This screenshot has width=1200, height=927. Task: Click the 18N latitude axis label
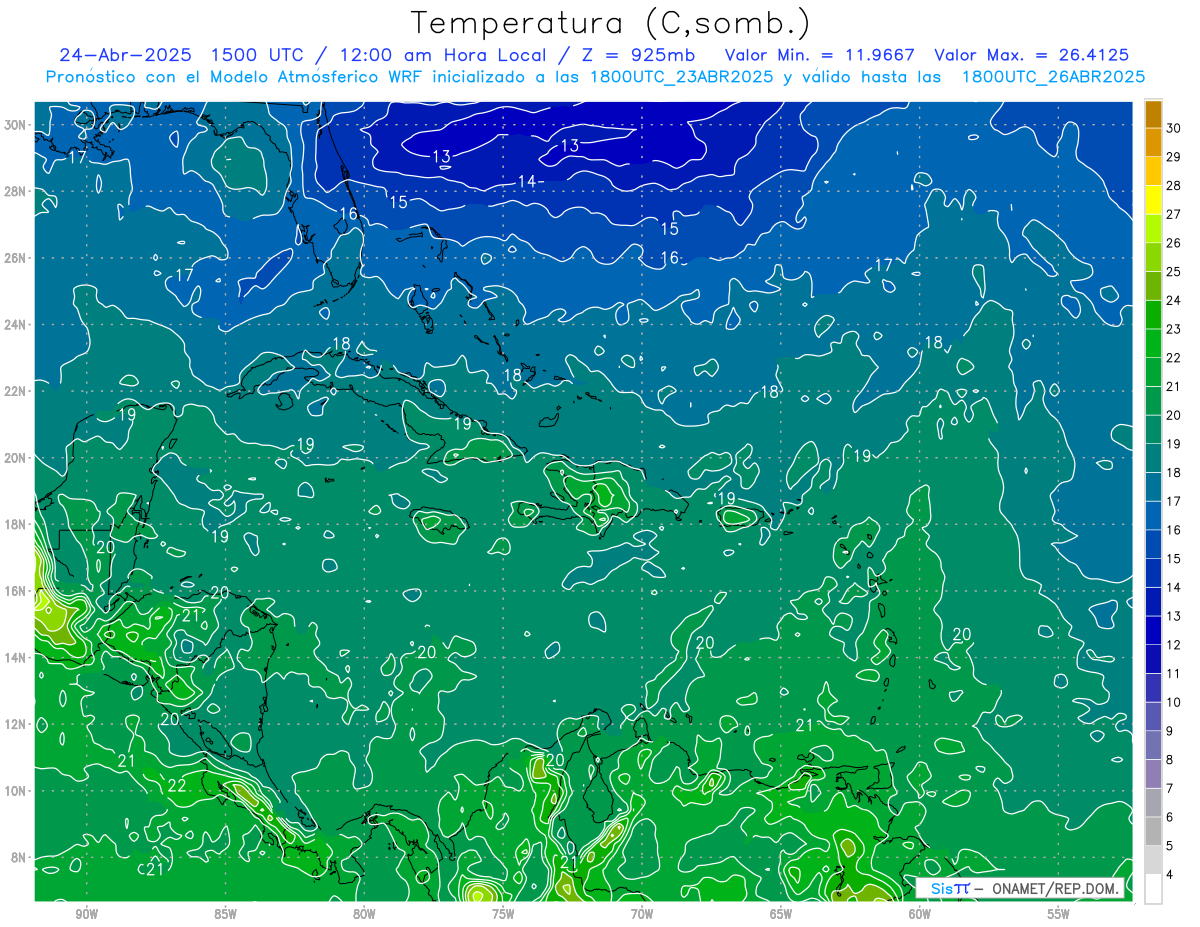point(16,524)
